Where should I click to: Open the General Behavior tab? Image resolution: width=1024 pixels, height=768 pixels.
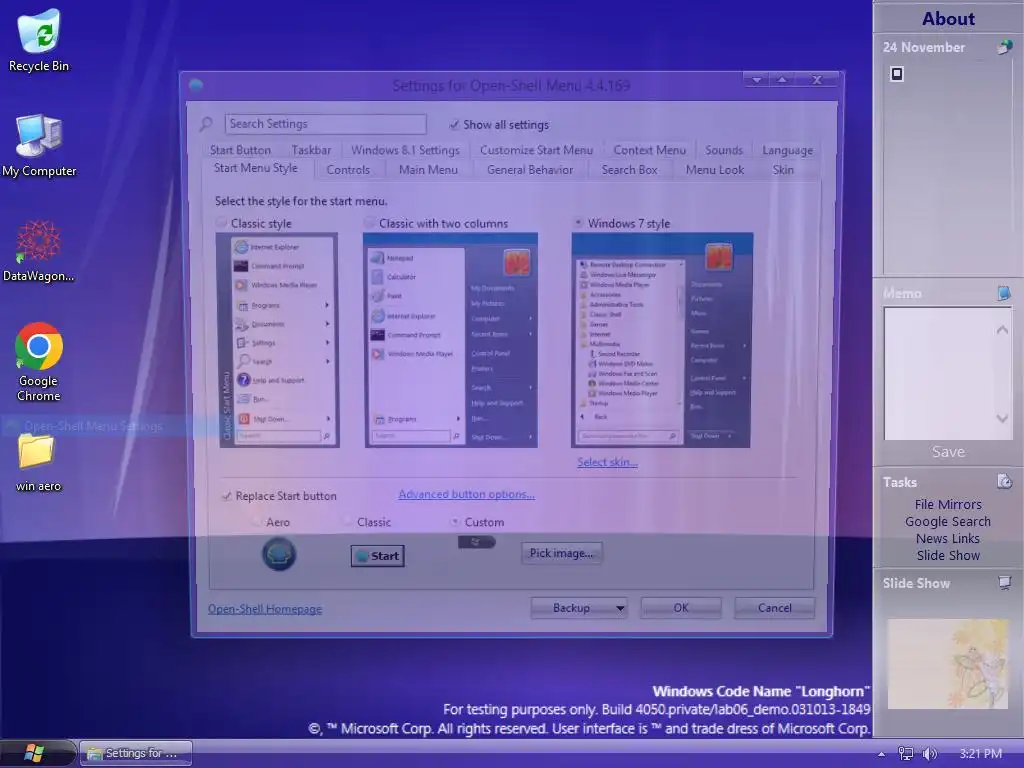pyautogui.click(x=530, y=170)
